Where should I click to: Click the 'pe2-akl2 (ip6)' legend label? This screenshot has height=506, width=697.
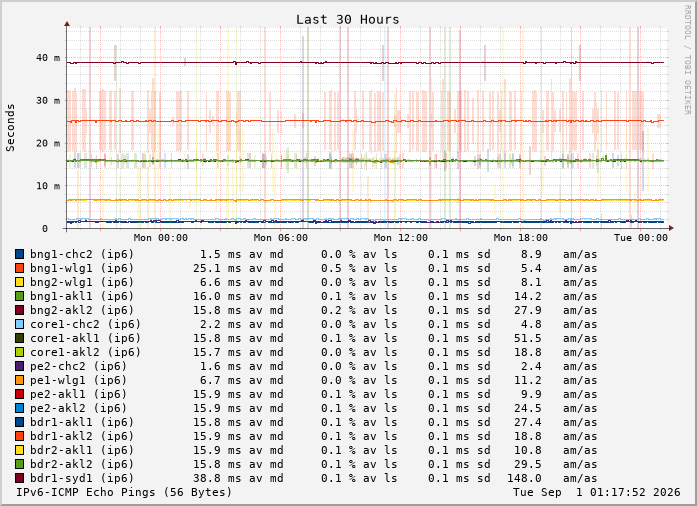pyautogui.click(x=78, y=408)
